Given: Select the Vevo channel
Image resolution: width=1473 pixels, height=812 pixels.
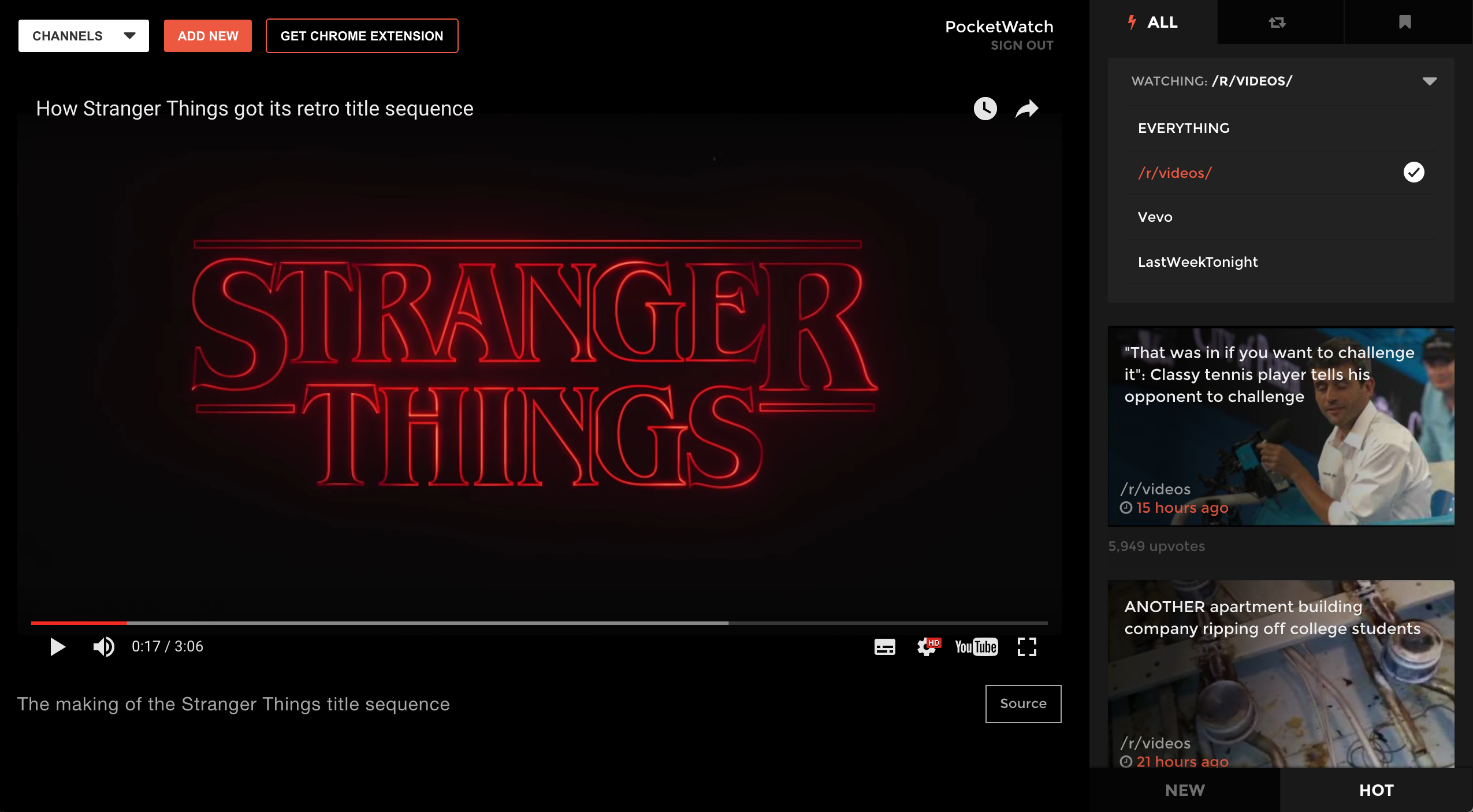Looking at the screenshot, I should pyautogui.click(x=1154, y=217).
